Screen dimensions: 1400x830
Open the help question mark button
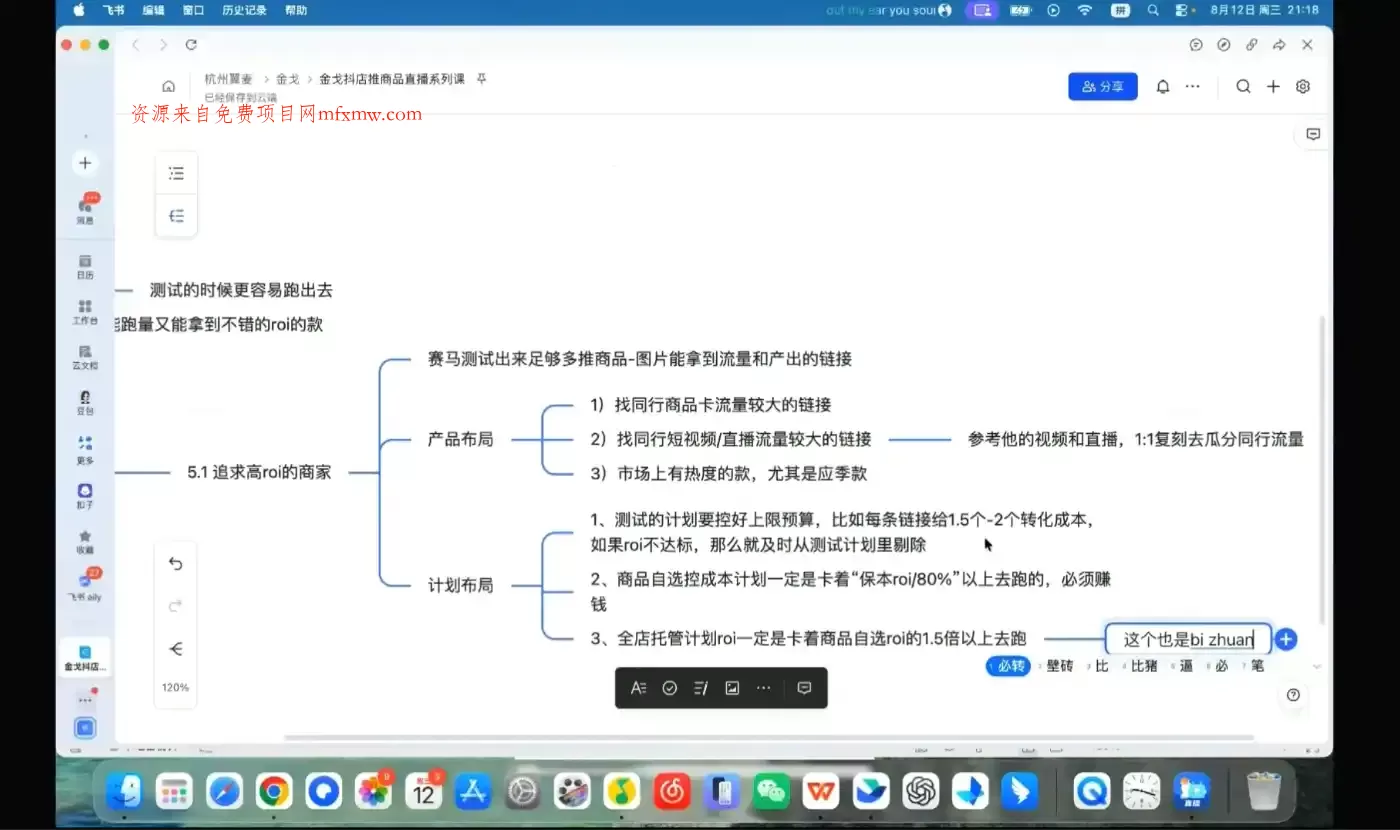point(1293,695)
